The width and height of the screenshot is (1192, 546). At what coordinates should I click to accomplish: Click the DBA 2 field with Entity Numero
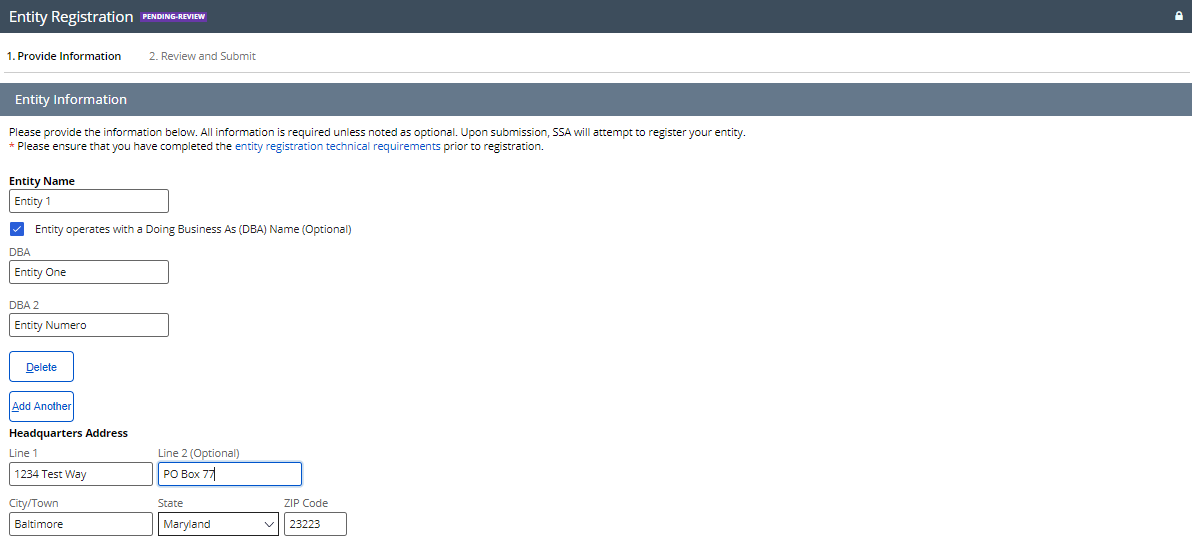coord(89,325)
